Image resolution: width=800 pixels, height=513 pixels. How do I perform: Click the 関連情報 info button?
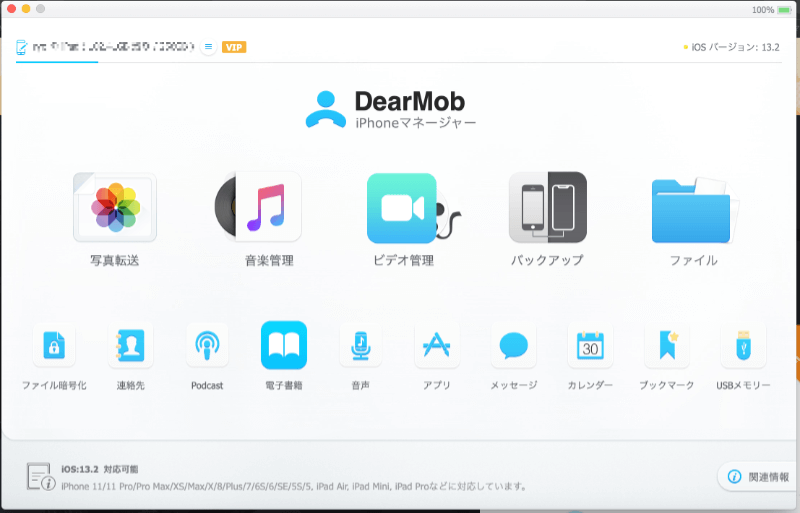(x=758, y=477)
